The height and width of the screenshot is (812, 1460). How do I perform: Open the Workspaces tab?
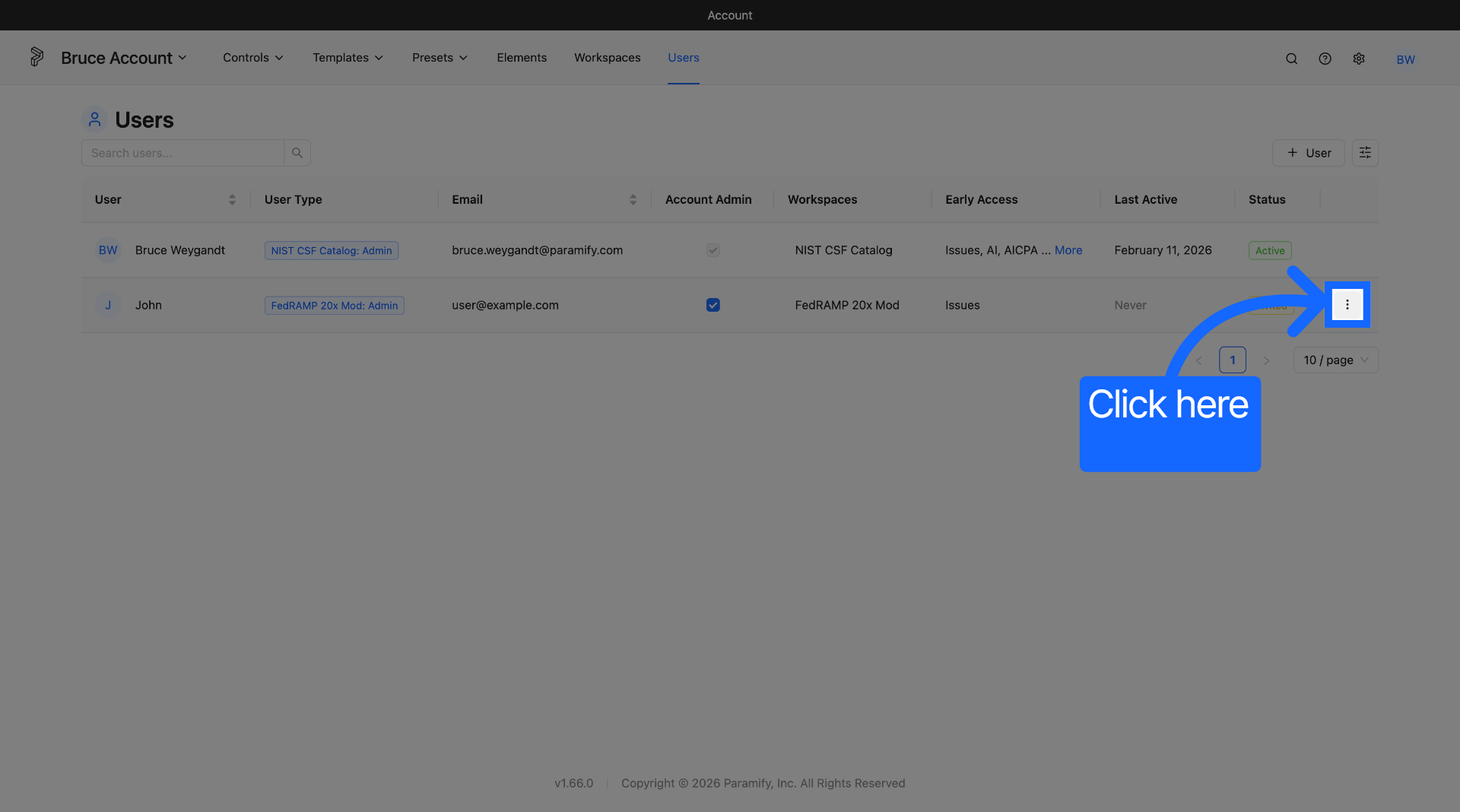point(607,58)
